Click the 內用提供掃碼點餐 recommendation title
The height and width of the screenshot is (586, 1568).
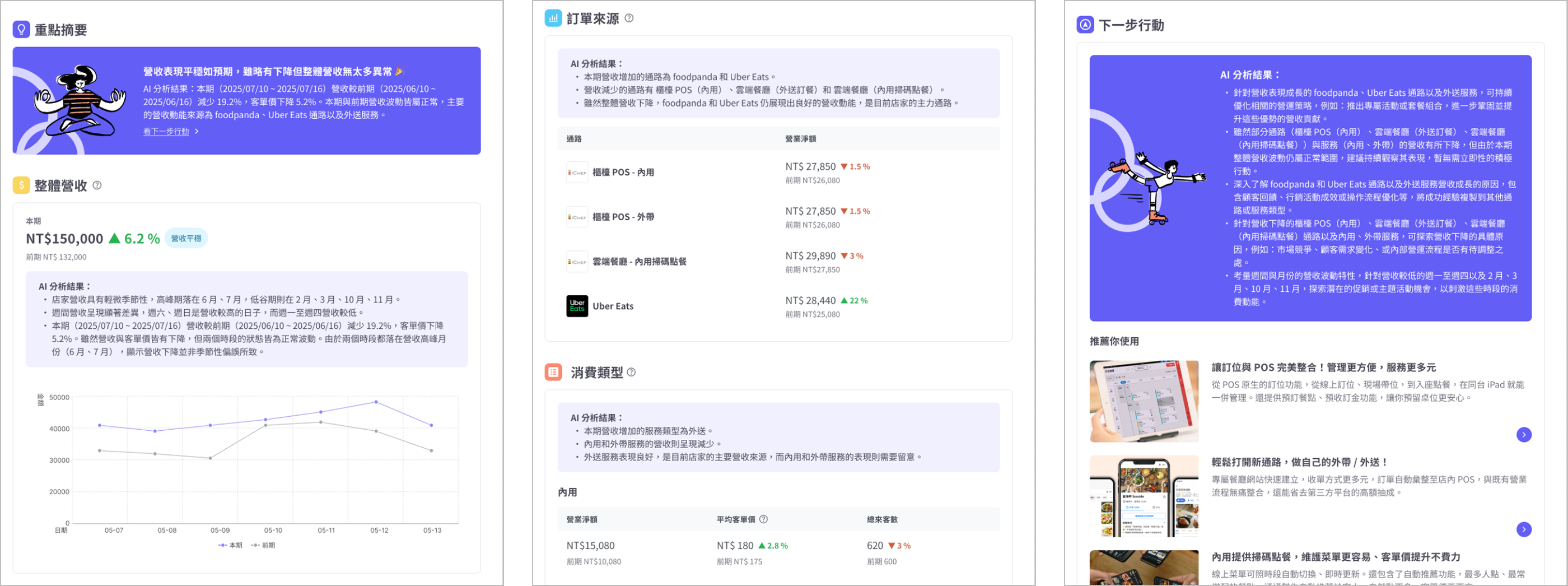(x=1336, y=557)
